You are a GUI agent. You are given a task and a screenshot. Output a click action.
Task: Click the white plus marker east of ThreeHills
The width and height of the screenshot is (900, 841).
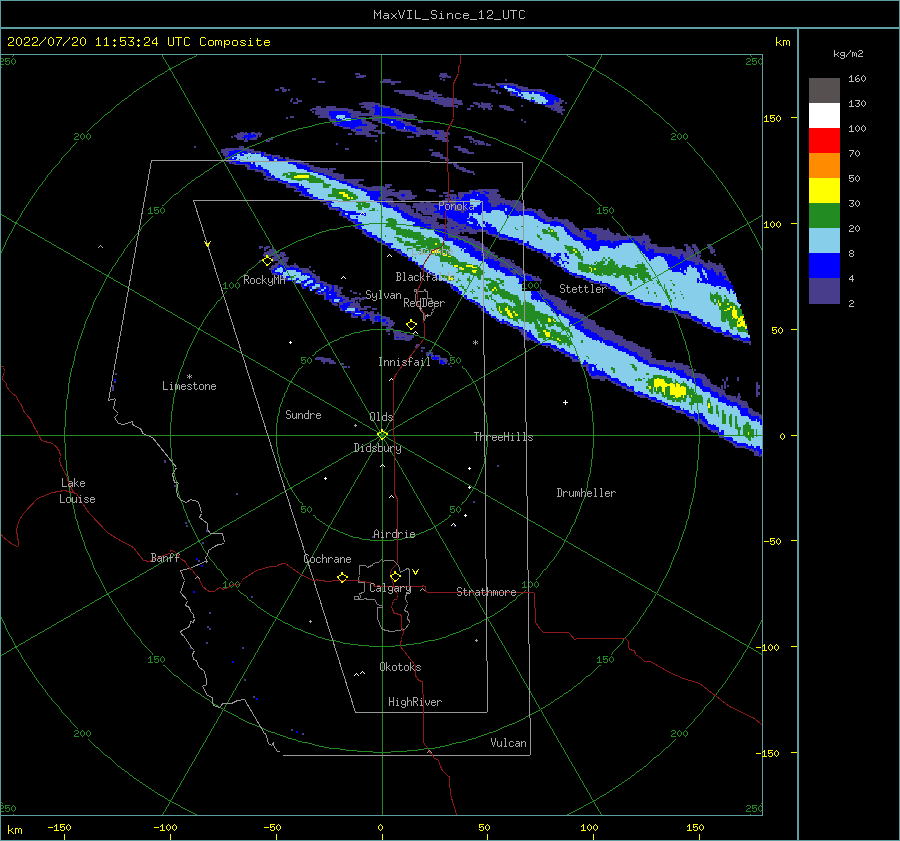[x=565, y=402]
